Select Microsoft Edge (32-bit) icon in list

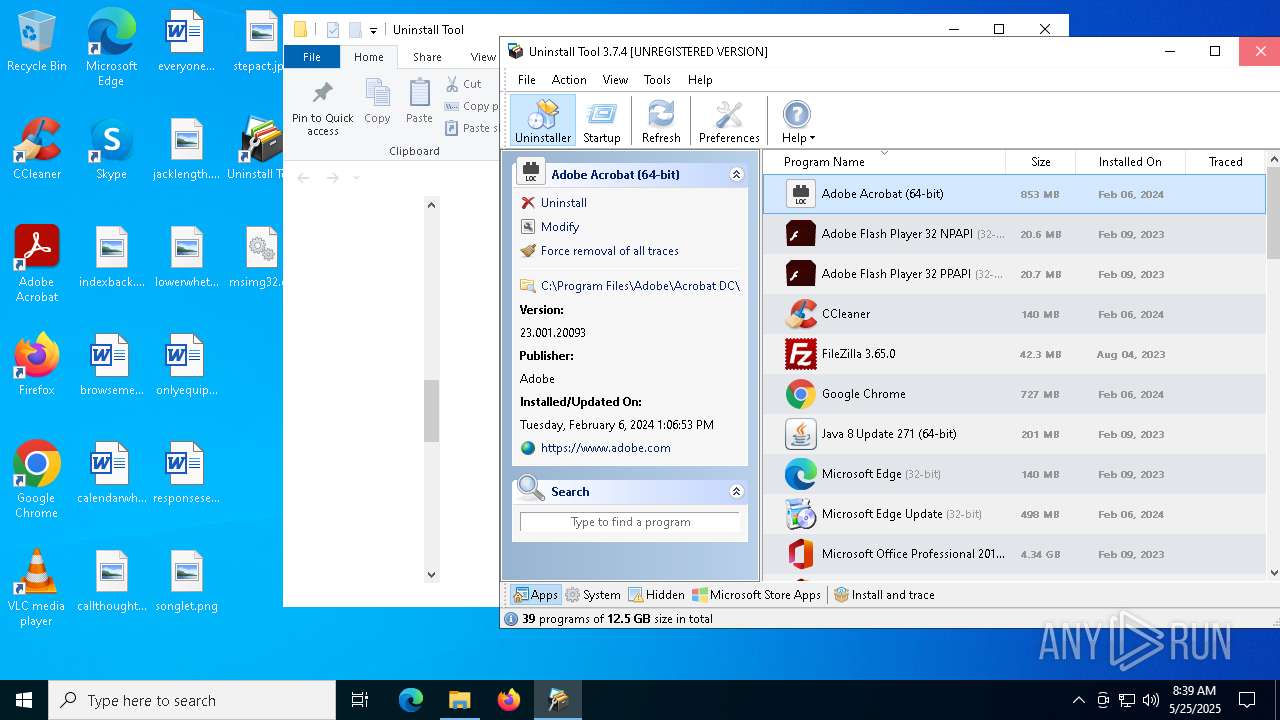tap(800, 474)
